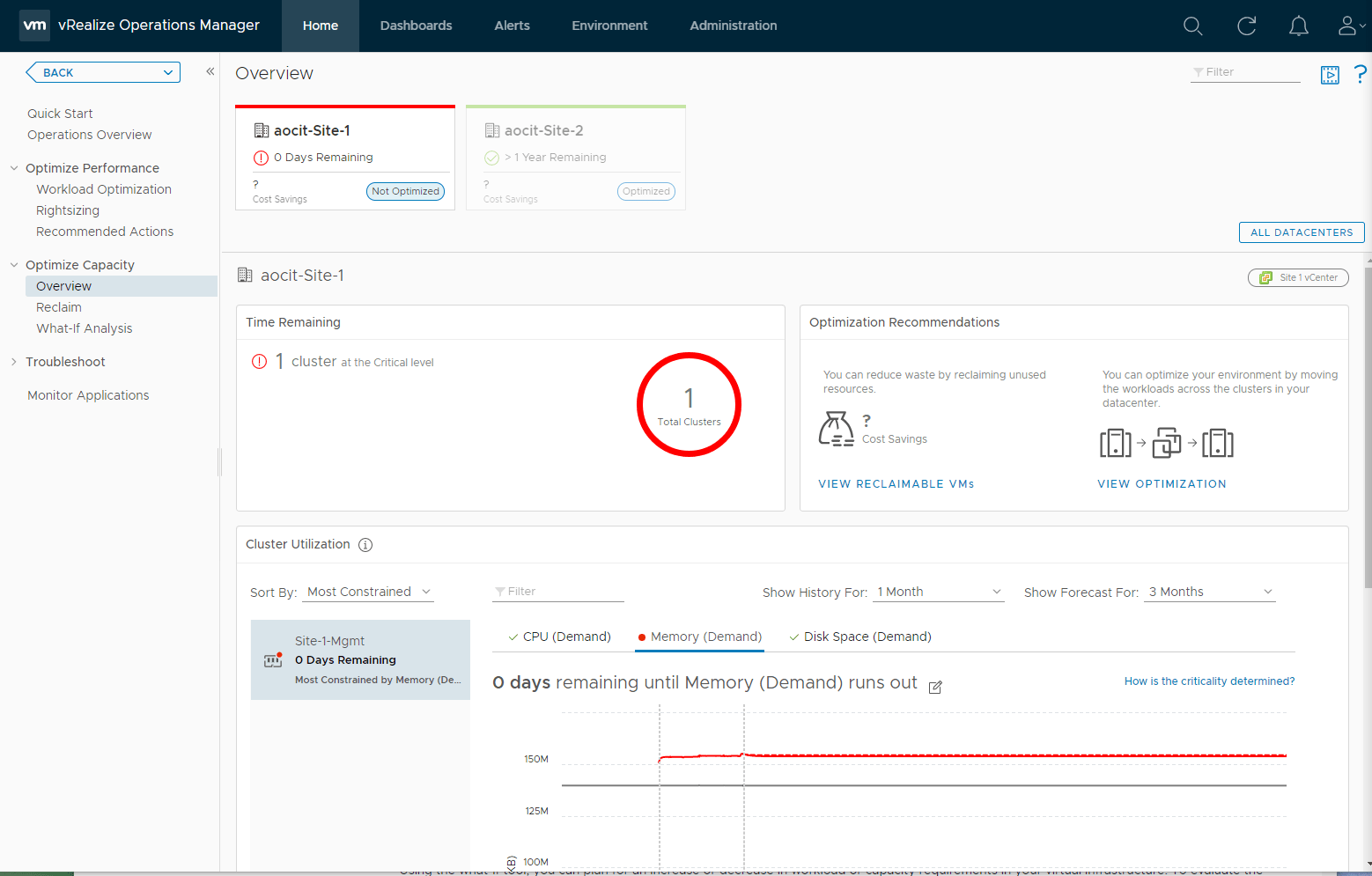This screenshot has width=1372, height=876.
Task: Click the ALL DATACENTERS button
Action: [x=1302, y=232]
